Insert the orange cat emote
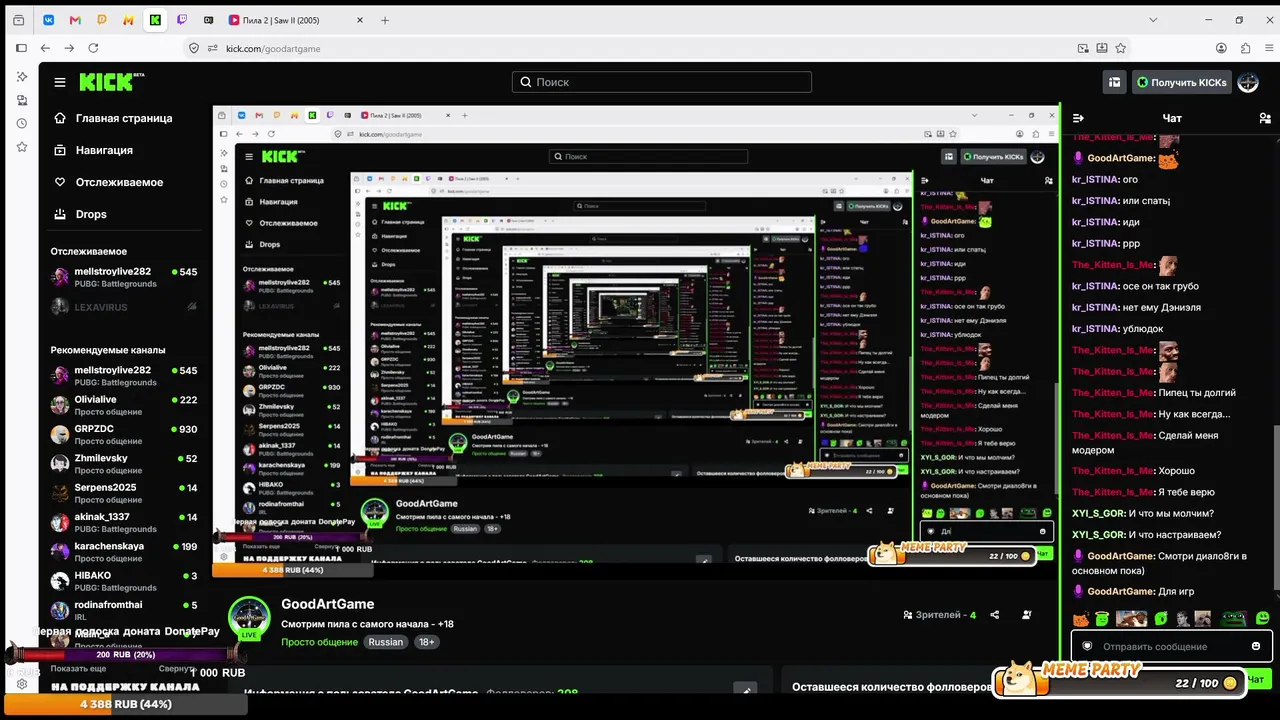The height and width of the screenshot is (720, 1280). 1081,619
